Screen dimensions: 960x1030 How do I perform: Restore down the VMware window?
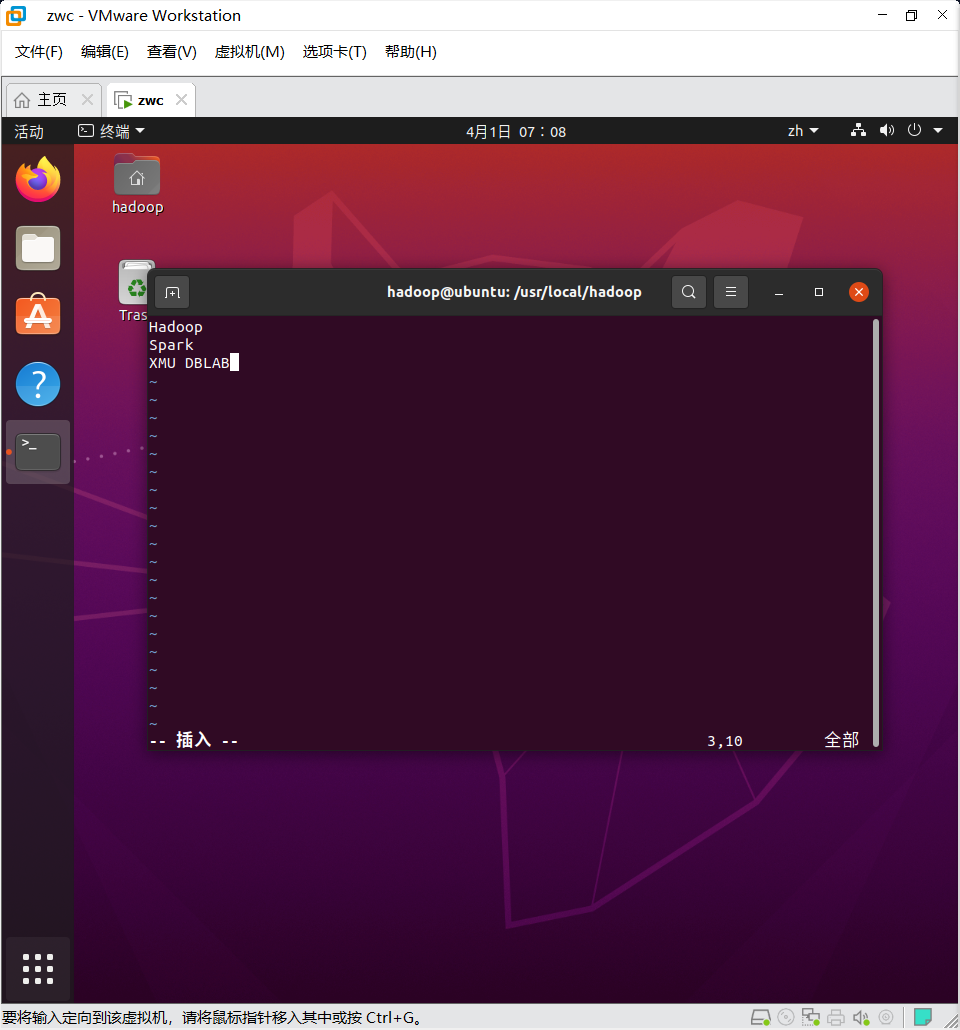pyautogui.click(x=911, y=15)
